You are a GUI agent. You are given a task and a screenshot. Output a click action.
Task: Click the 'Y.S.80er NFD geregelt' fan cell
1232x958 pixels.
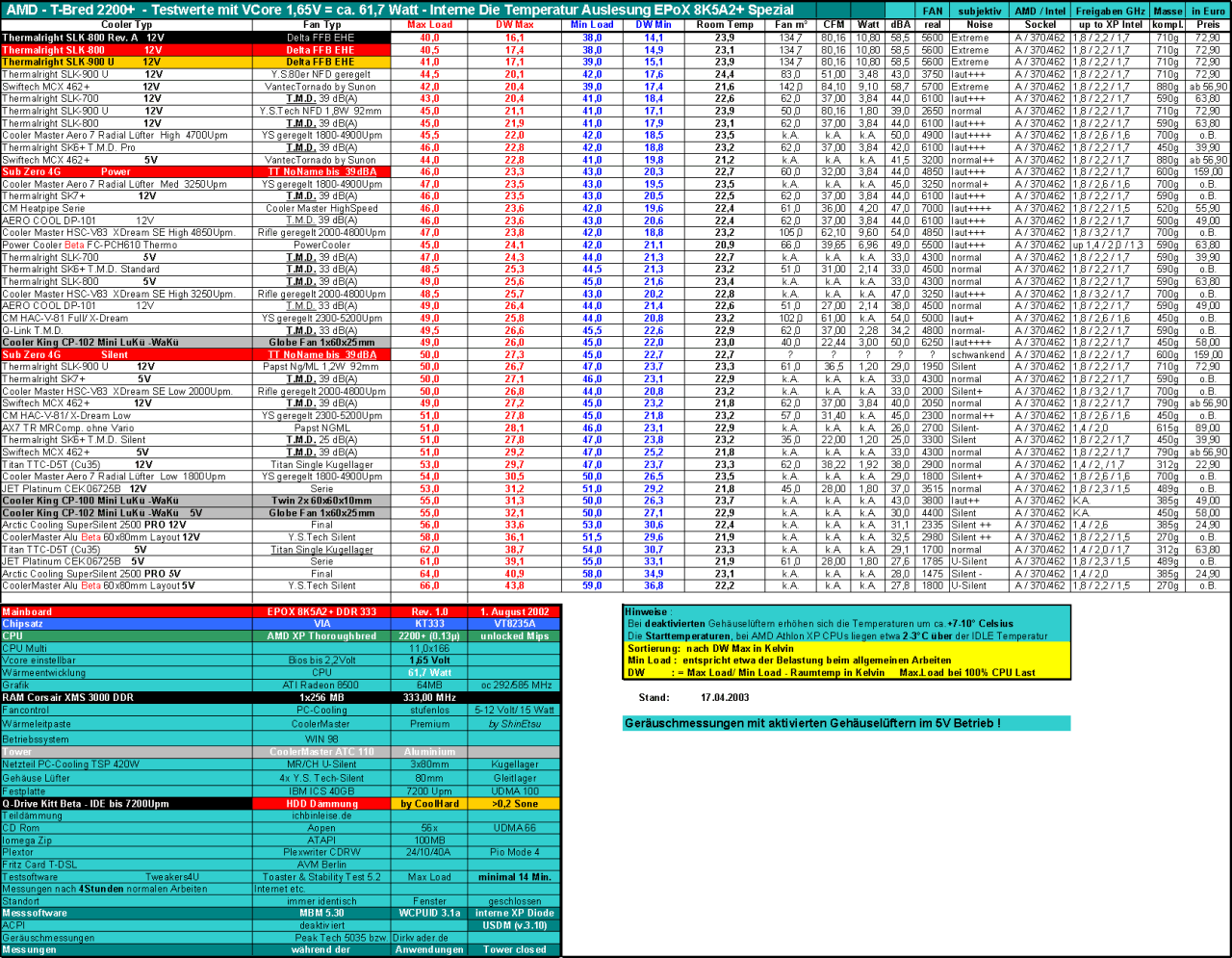[322, 74]
